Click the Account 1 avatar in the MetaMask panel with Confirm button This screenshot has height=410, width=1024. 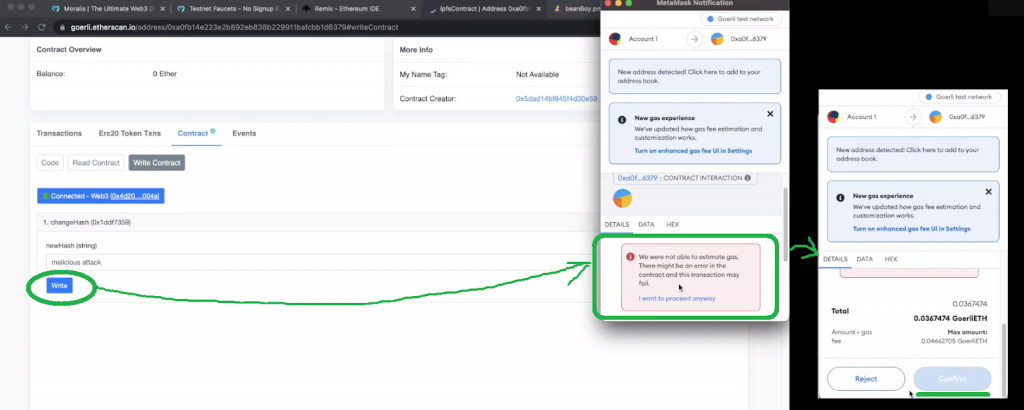833,117
